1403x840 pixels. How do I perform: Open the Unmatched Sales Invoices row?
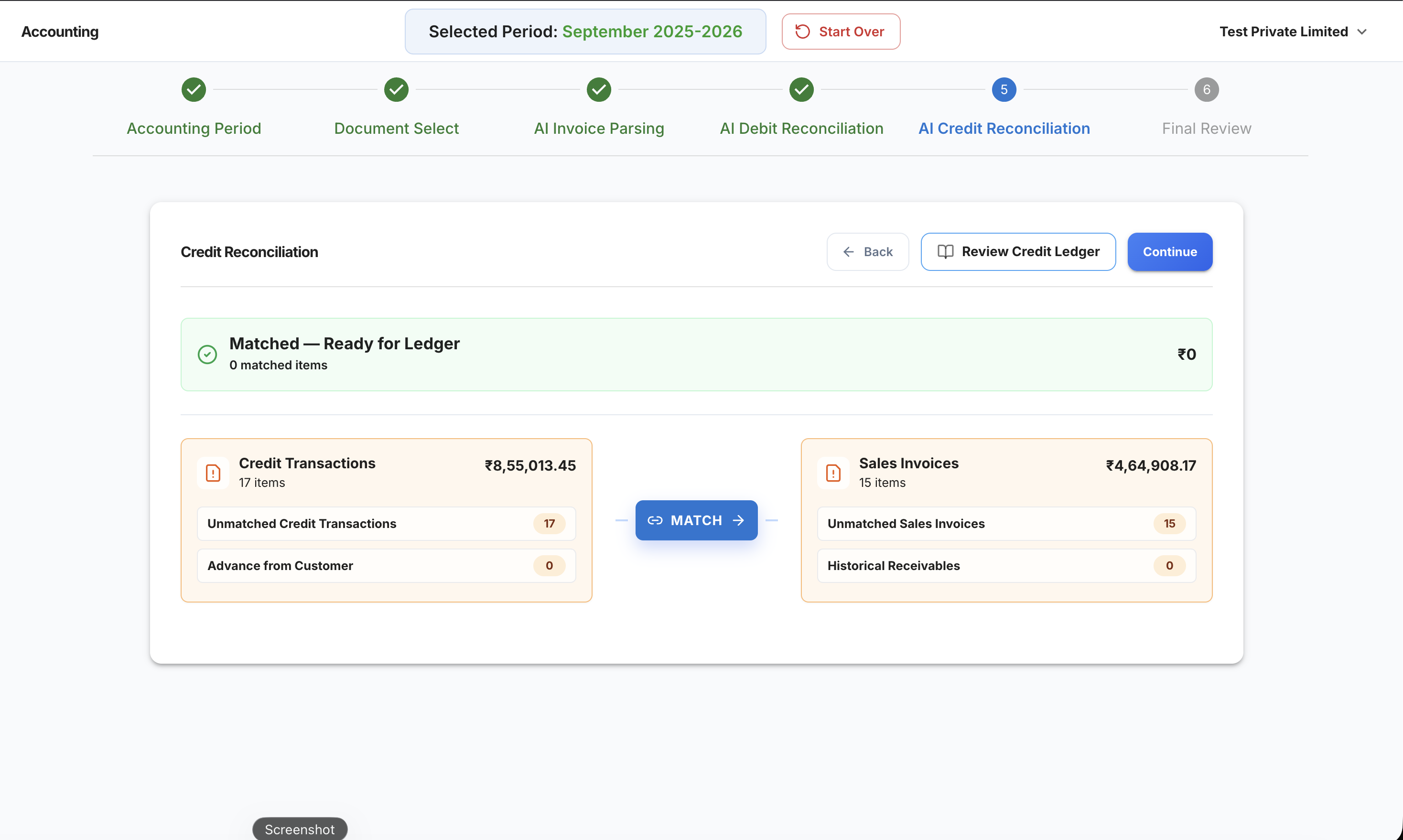(x=1006, y=524)
